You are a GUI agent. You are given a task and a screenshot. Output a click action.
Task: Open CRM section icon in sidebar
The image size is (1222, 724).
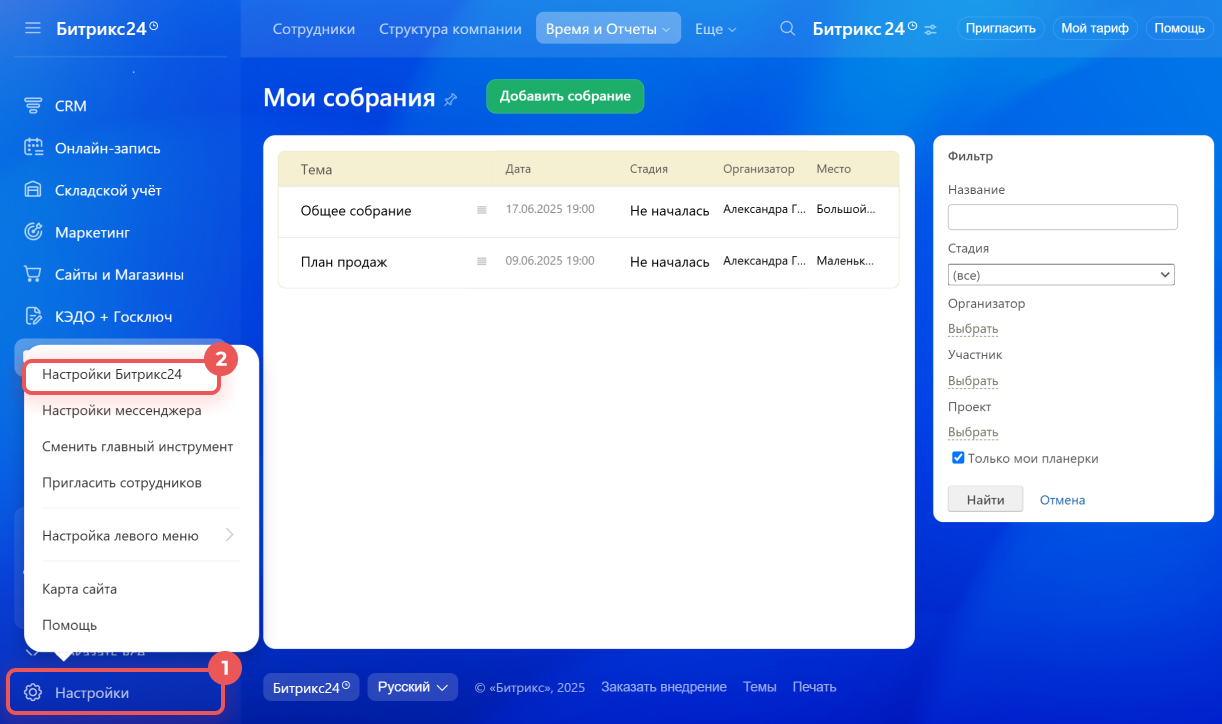click(x=33, y=106)
